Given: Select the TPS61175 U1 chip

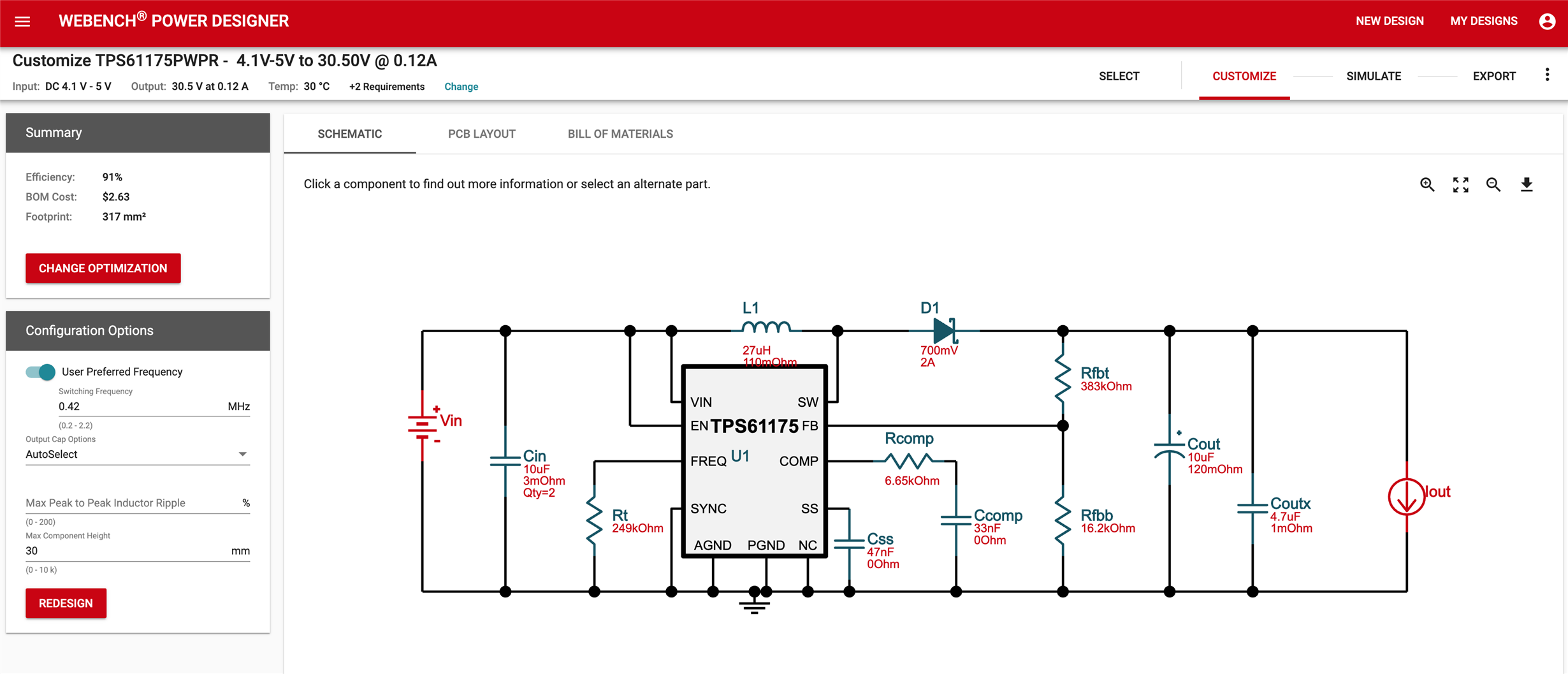Looking at the screenshot, I should pyautogui.click(x=755, y=461).
